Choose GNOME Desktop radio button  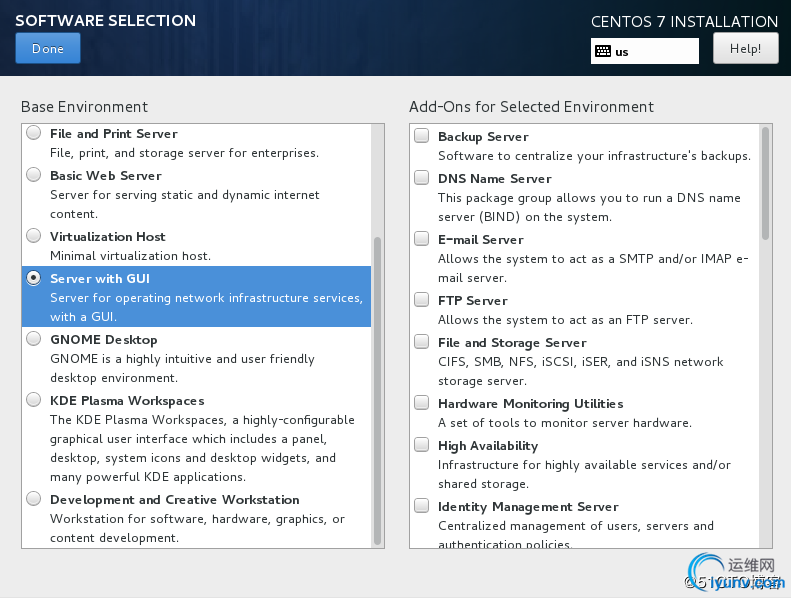pos(34,339)
